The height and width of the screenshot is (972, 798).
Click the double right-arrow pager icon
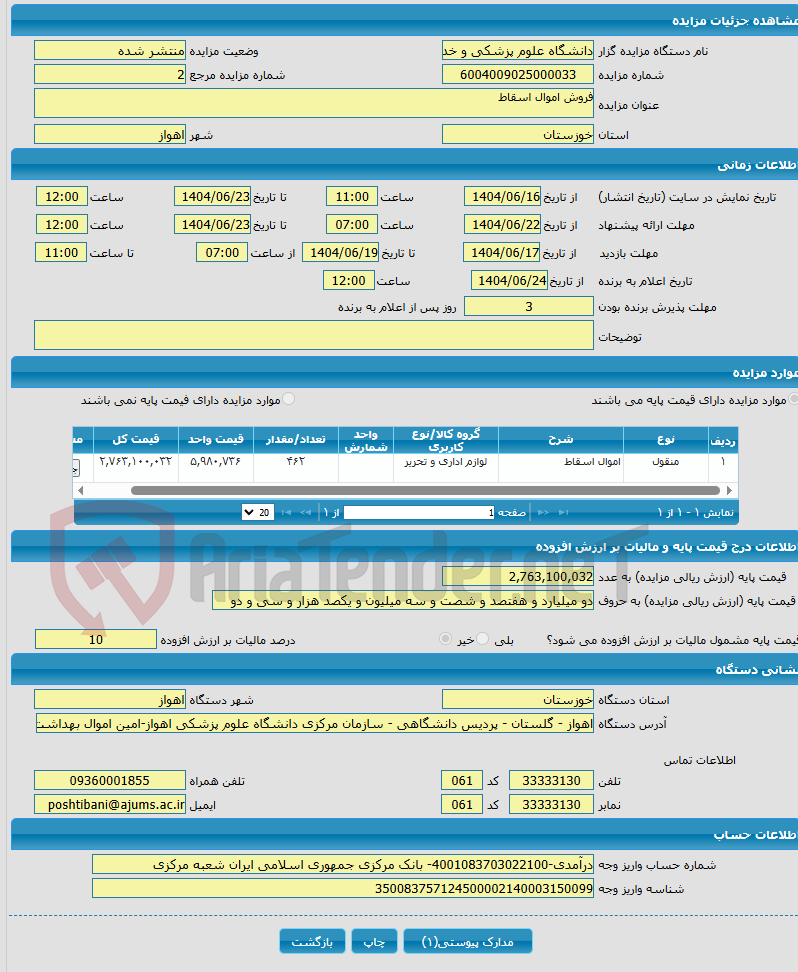point(543,513)
